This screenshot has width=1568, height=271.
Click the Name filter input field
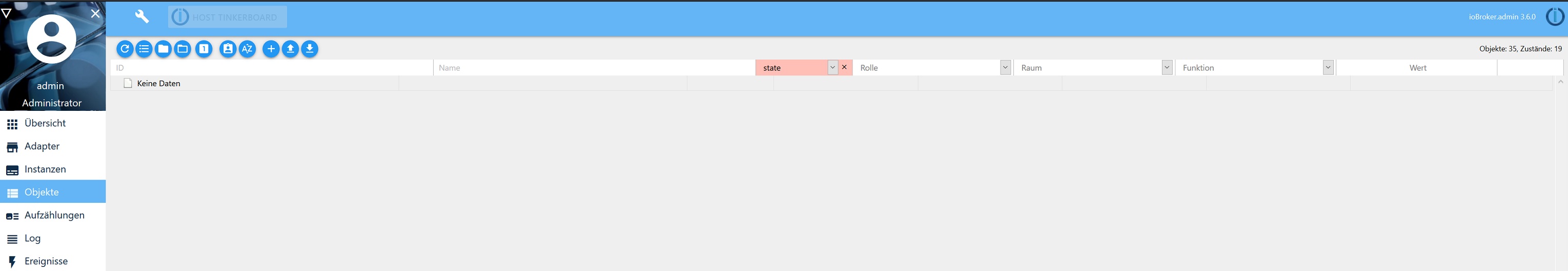coord(595,68)
